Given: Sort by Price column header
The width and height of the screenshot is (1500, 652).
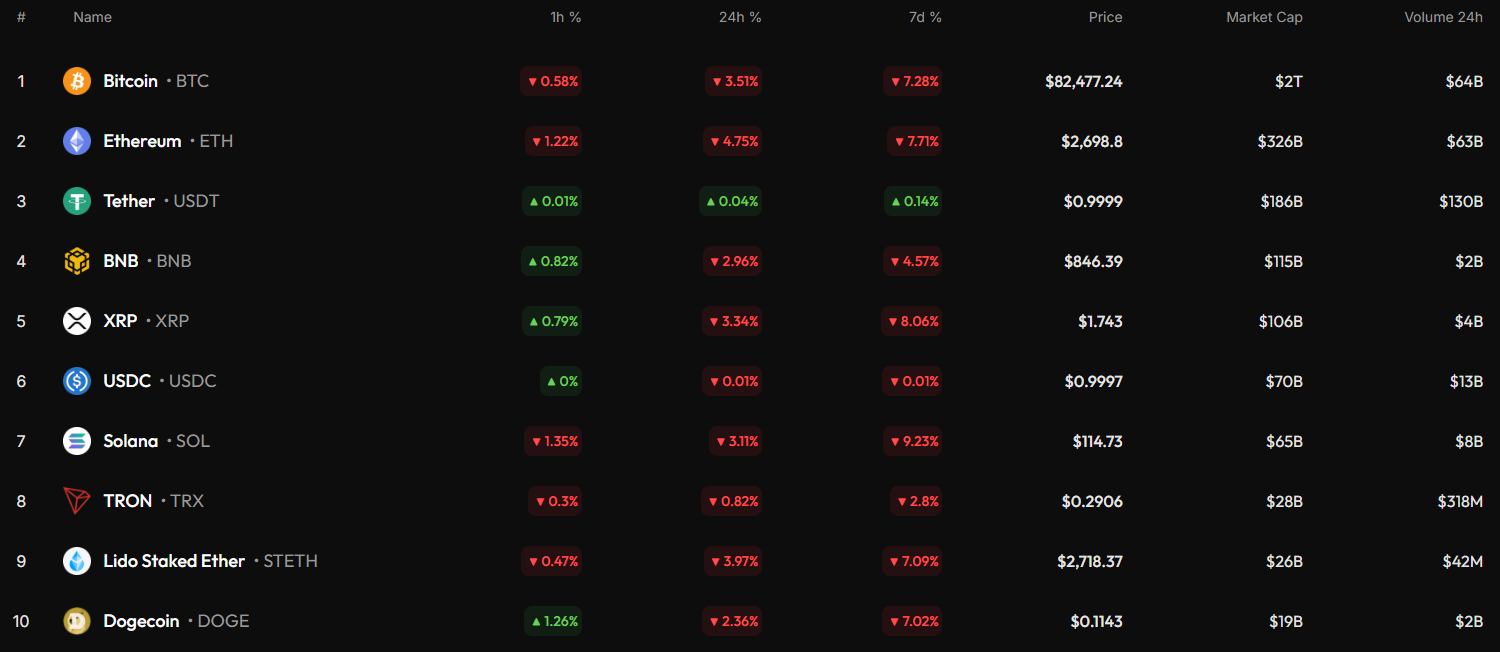Looking at the screenshot, I should [1105, 17].
